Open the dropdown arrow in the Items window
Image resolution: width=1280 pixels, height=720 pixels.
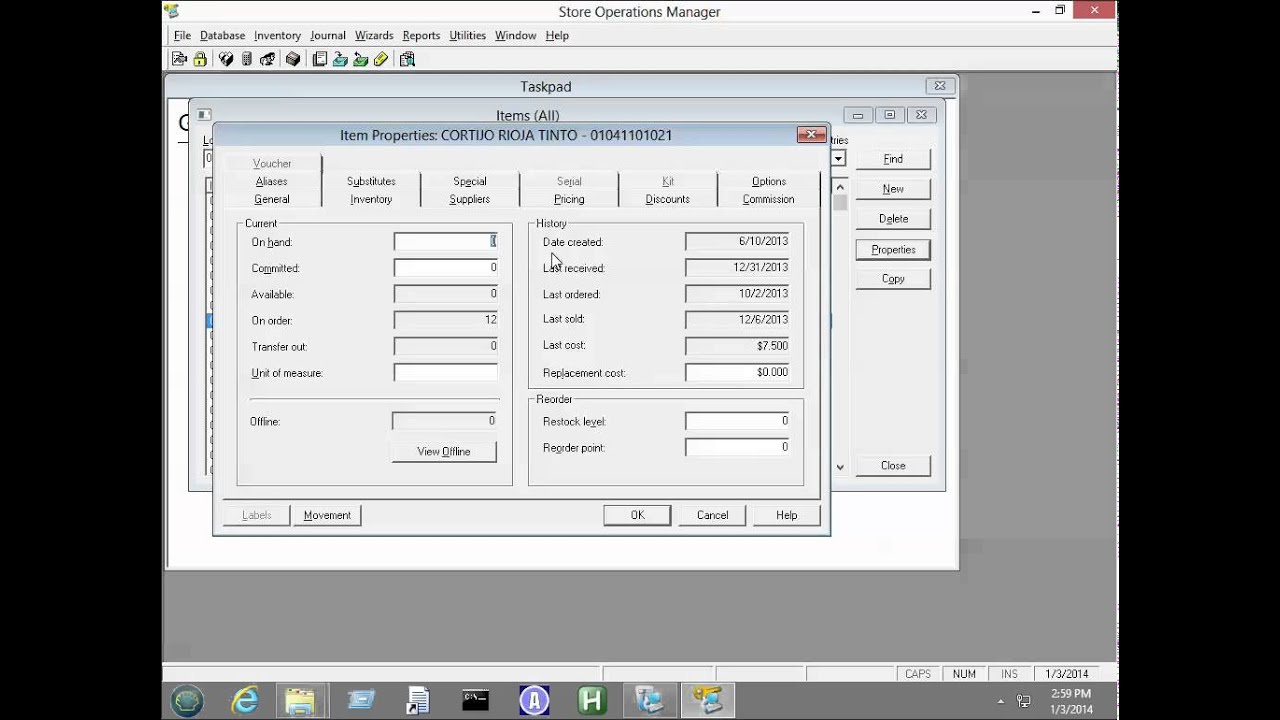(838, 158)
